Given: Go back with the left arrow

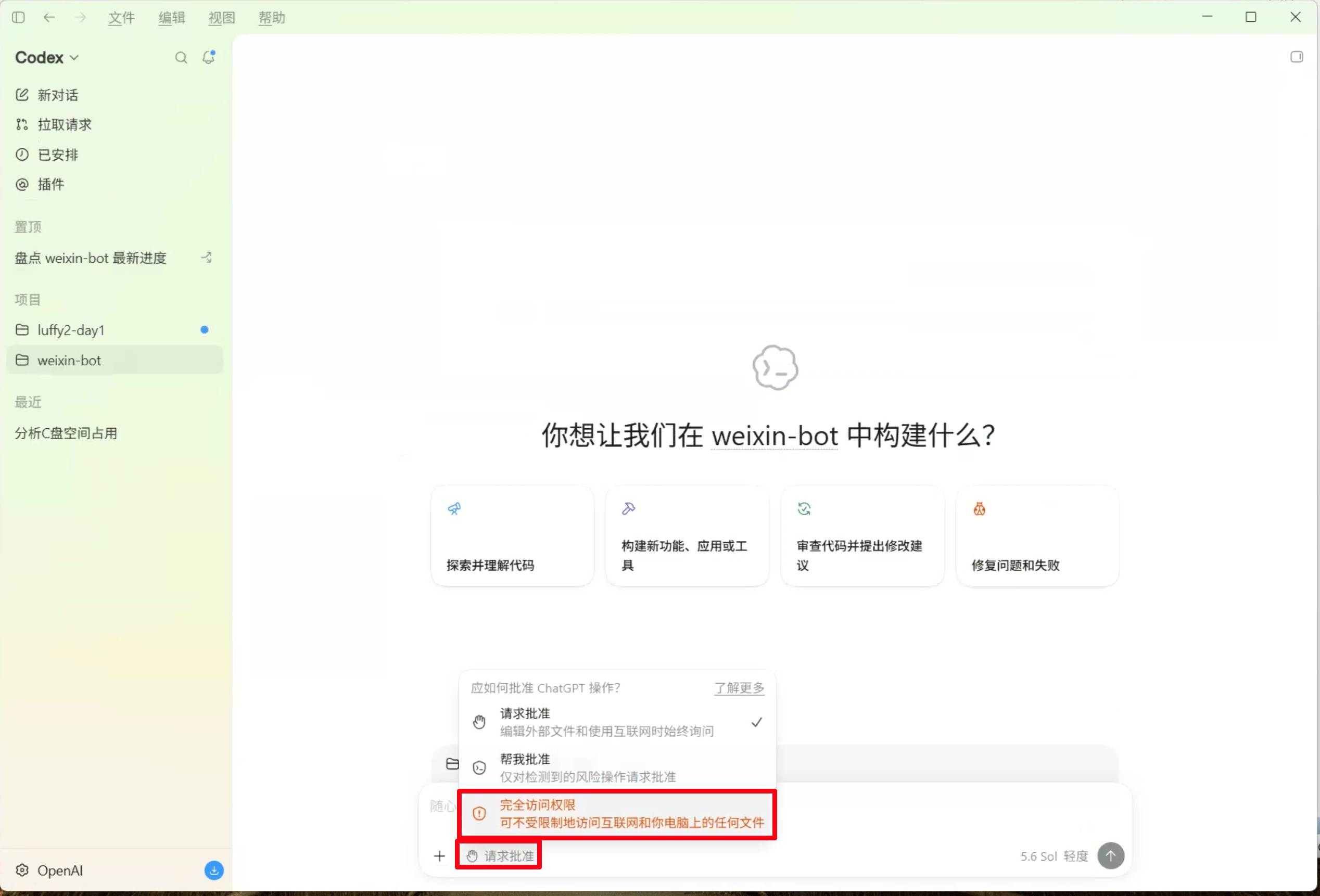Looking at the screenshot, I should [x=49, y=18].
